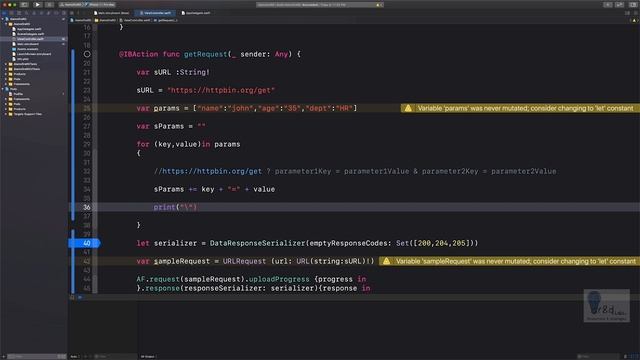
Task: Click the gutter line number 36
Action: pyautogui.click(x=87, y=207)
